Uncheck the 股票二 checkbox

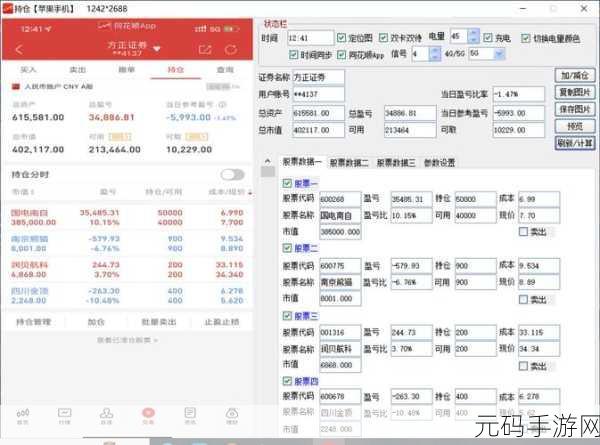point(287,248)
